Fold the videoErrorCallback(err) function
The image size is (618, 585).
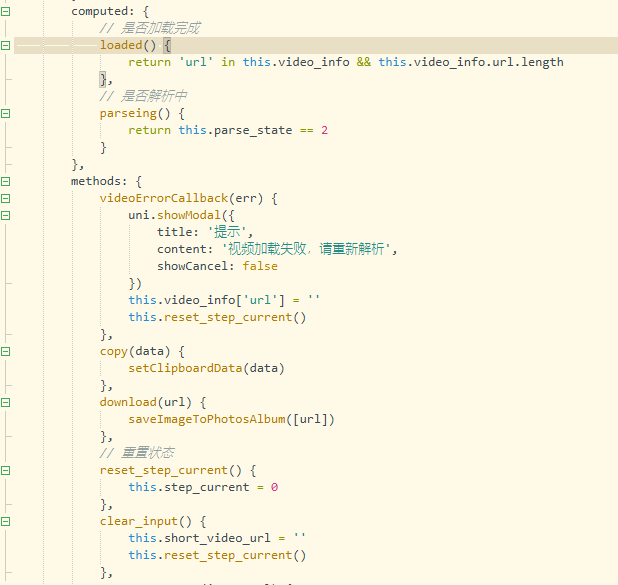click(7, 198)
